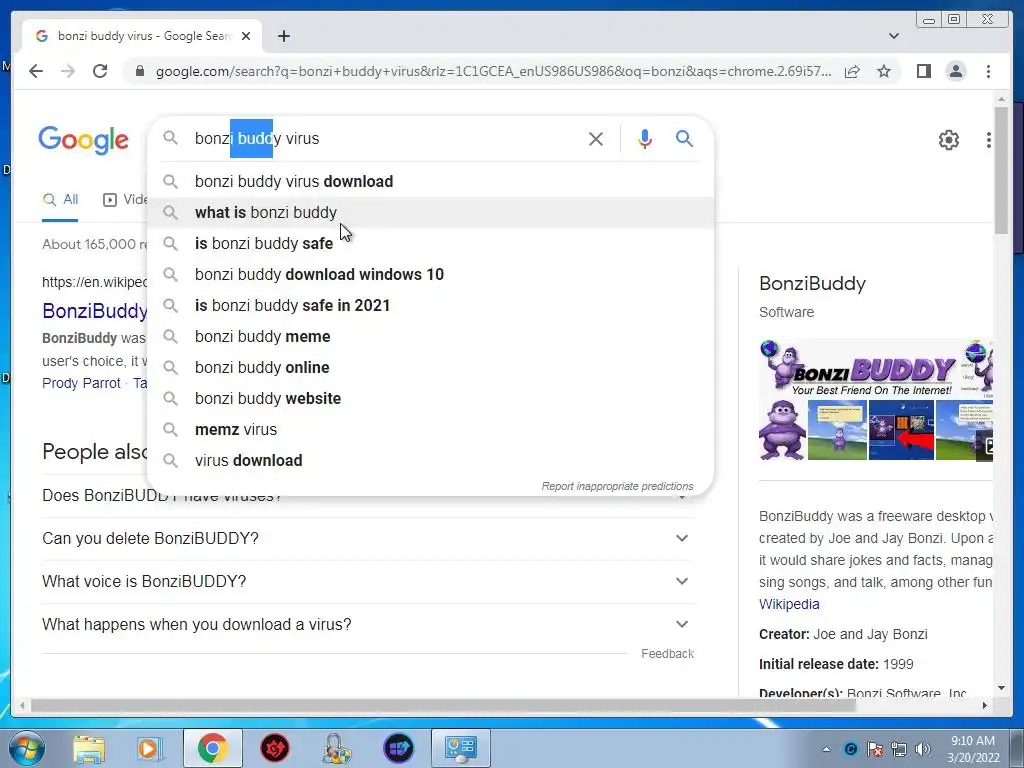The width and height of the screenshot is (1024, 768).
Task: Switch to the Videos results tab
Action: tap(125, 200)
